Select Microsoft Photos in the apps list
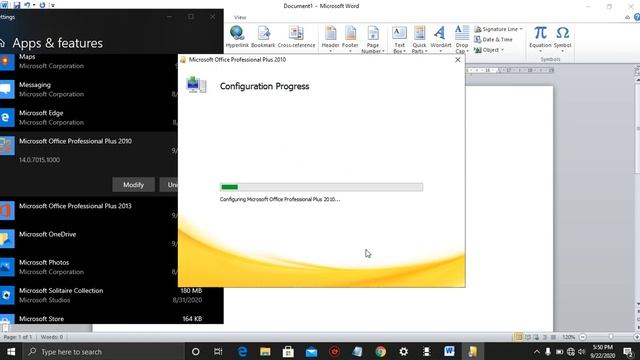640x360 pixels. [x=89, y=267]
